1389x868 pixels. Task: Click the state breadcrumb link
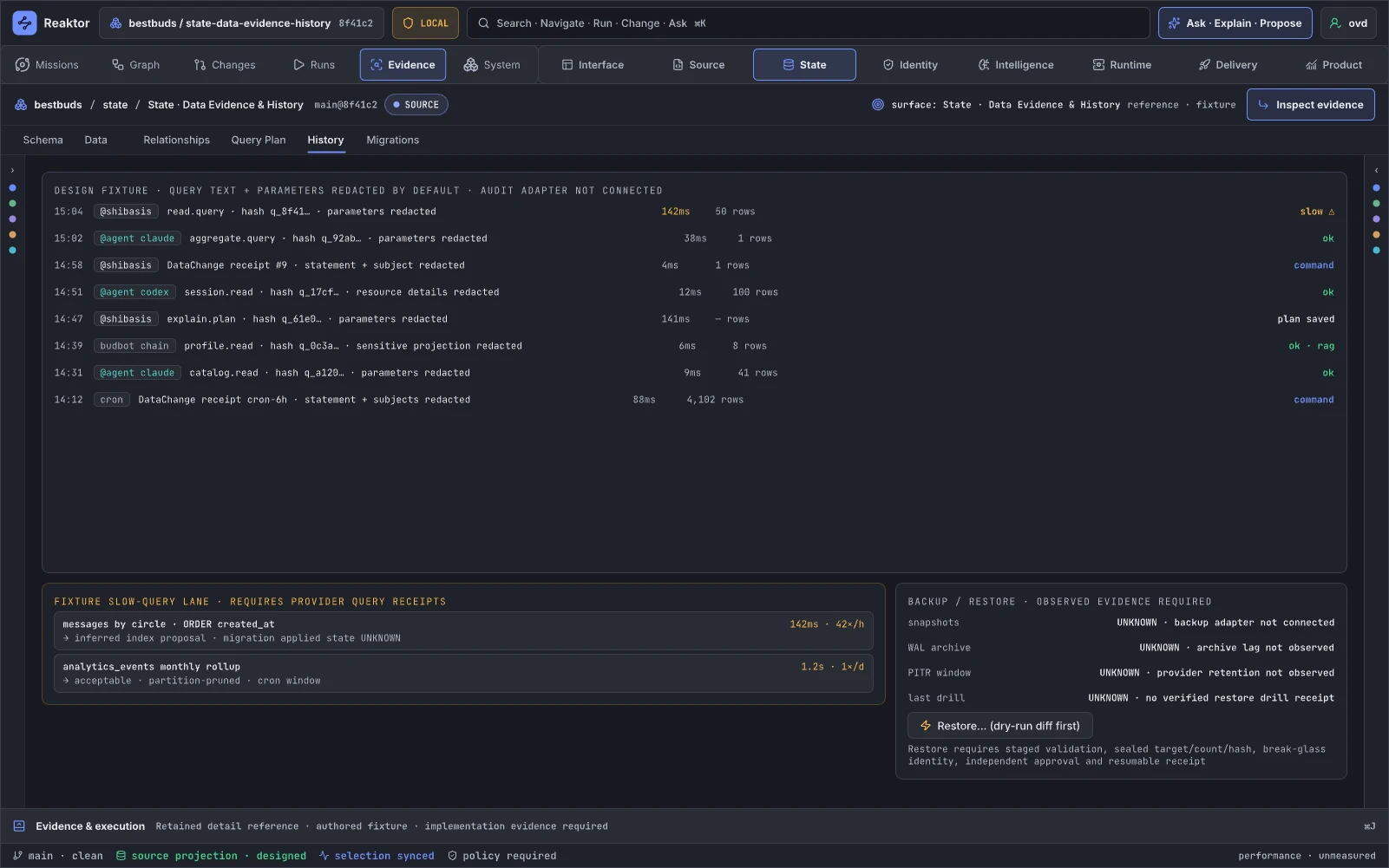pos(115,105)
